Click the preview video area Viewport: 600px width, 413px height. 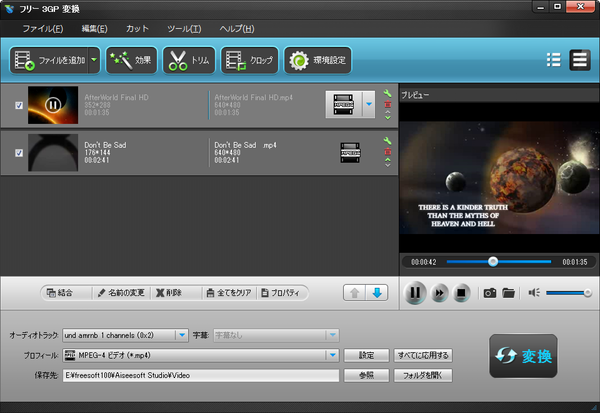coord(499,178)
